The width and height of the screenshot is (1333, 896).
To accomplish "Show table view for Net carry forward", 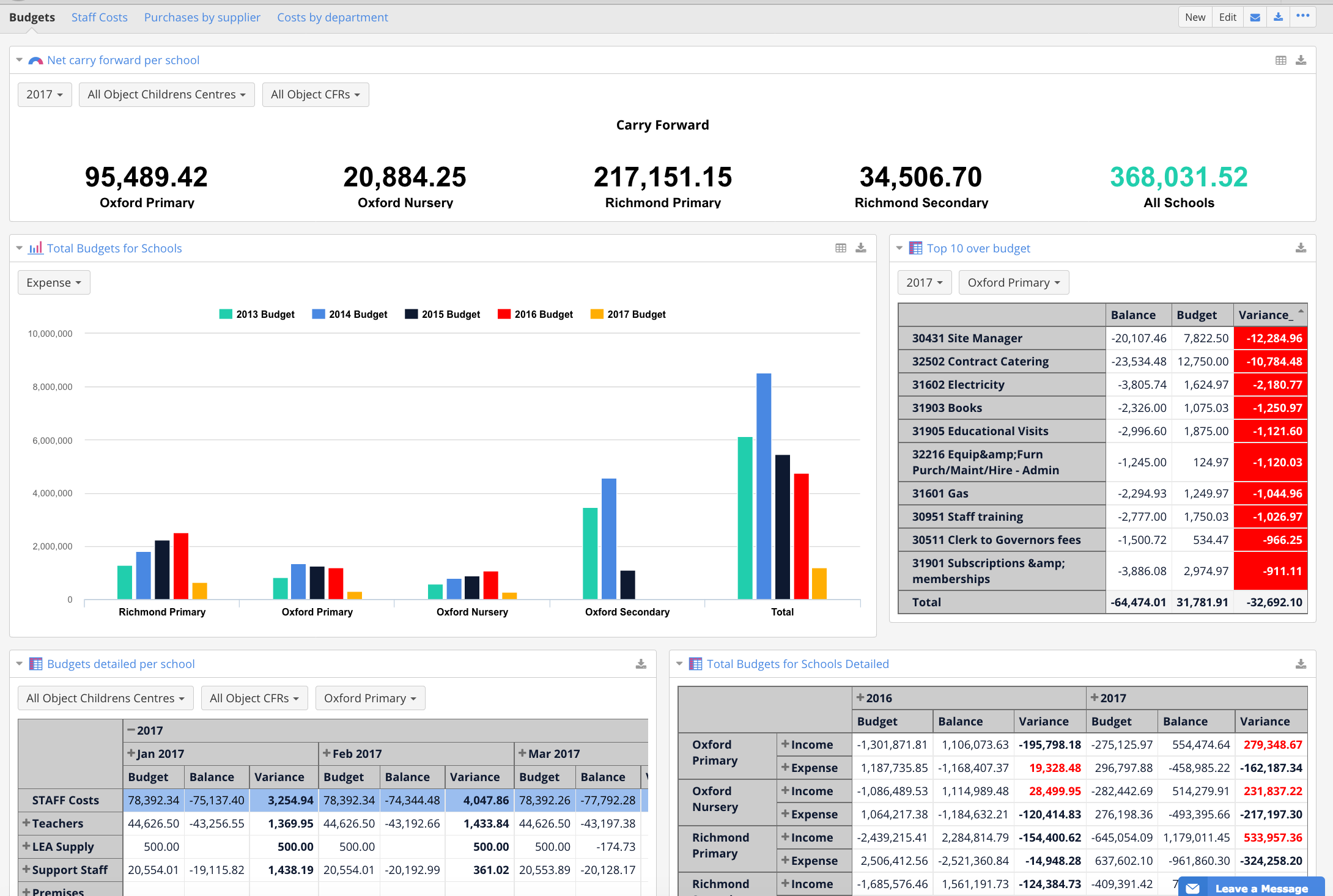I will (x=1281, y=61).
